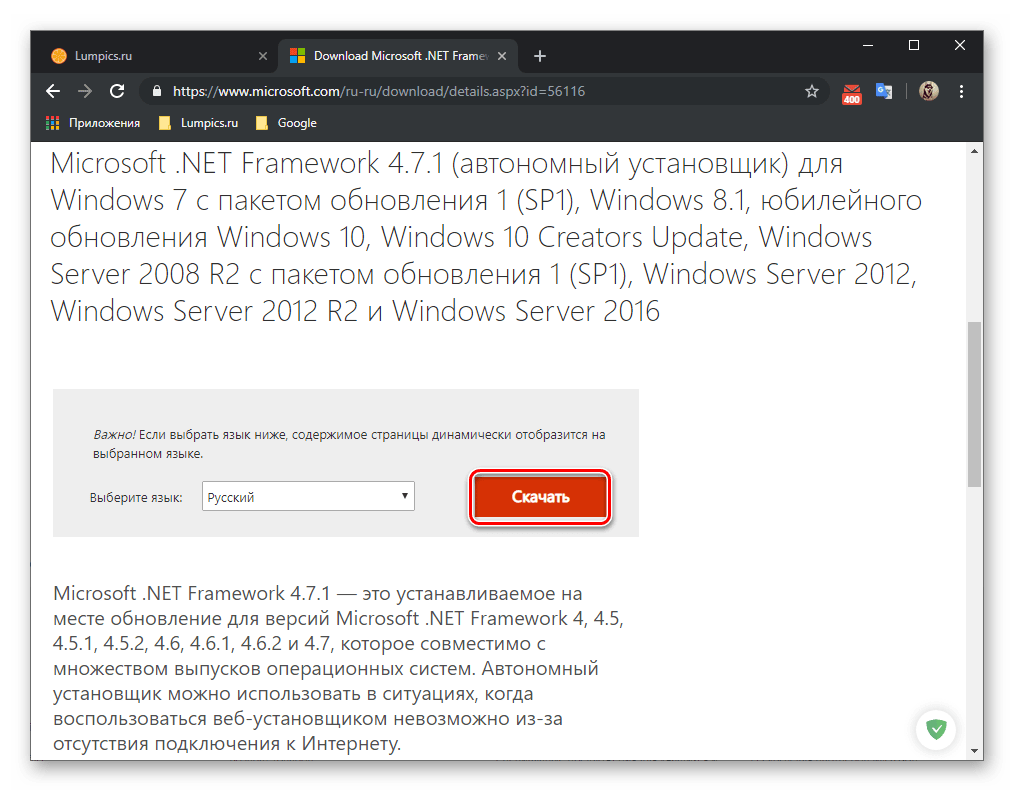Click the red Скачать download button

pyautogui.click(x=540, y=497)
